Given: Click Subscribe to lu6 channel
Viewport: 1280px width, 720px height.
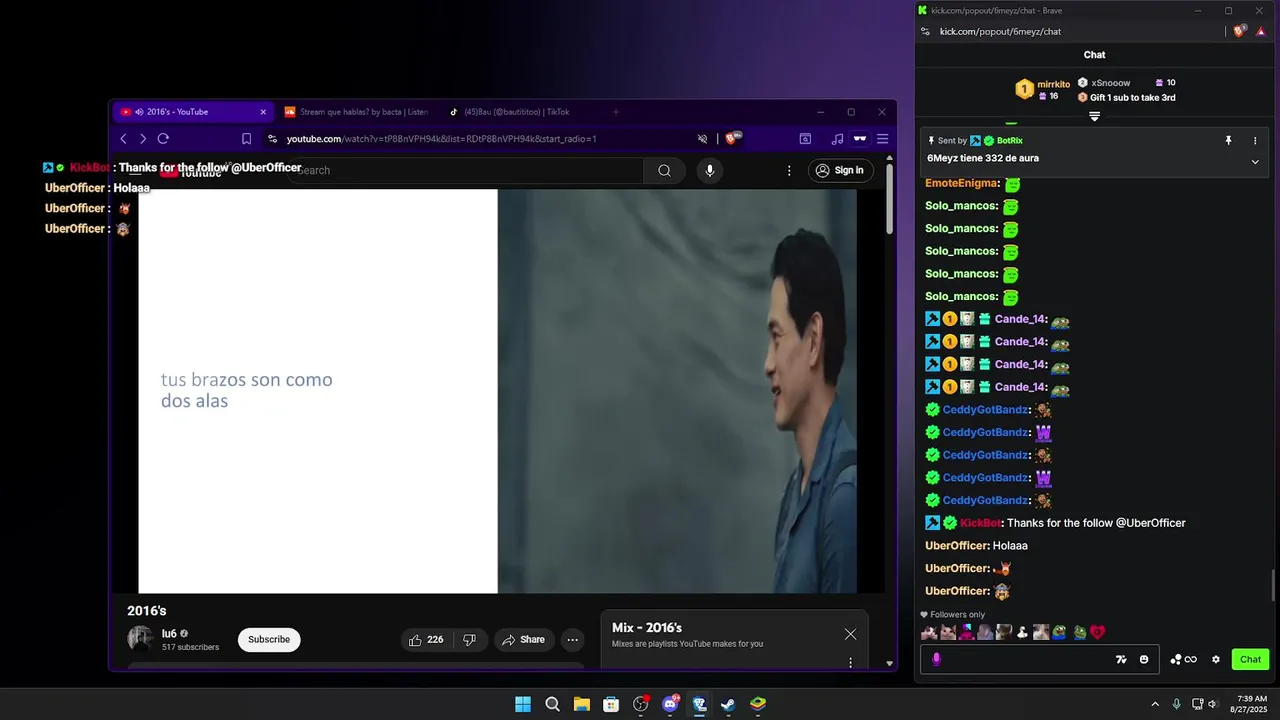Looking at the screenshot, I should pyautogui.click(x=269, y=640).
